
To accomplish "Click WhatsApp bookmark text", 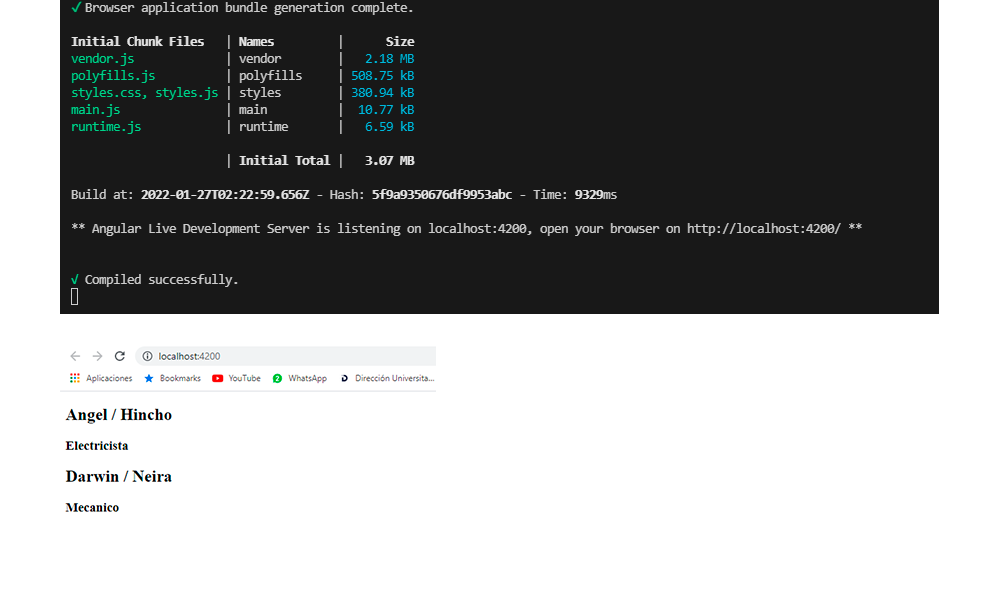I will click(307, 378).
